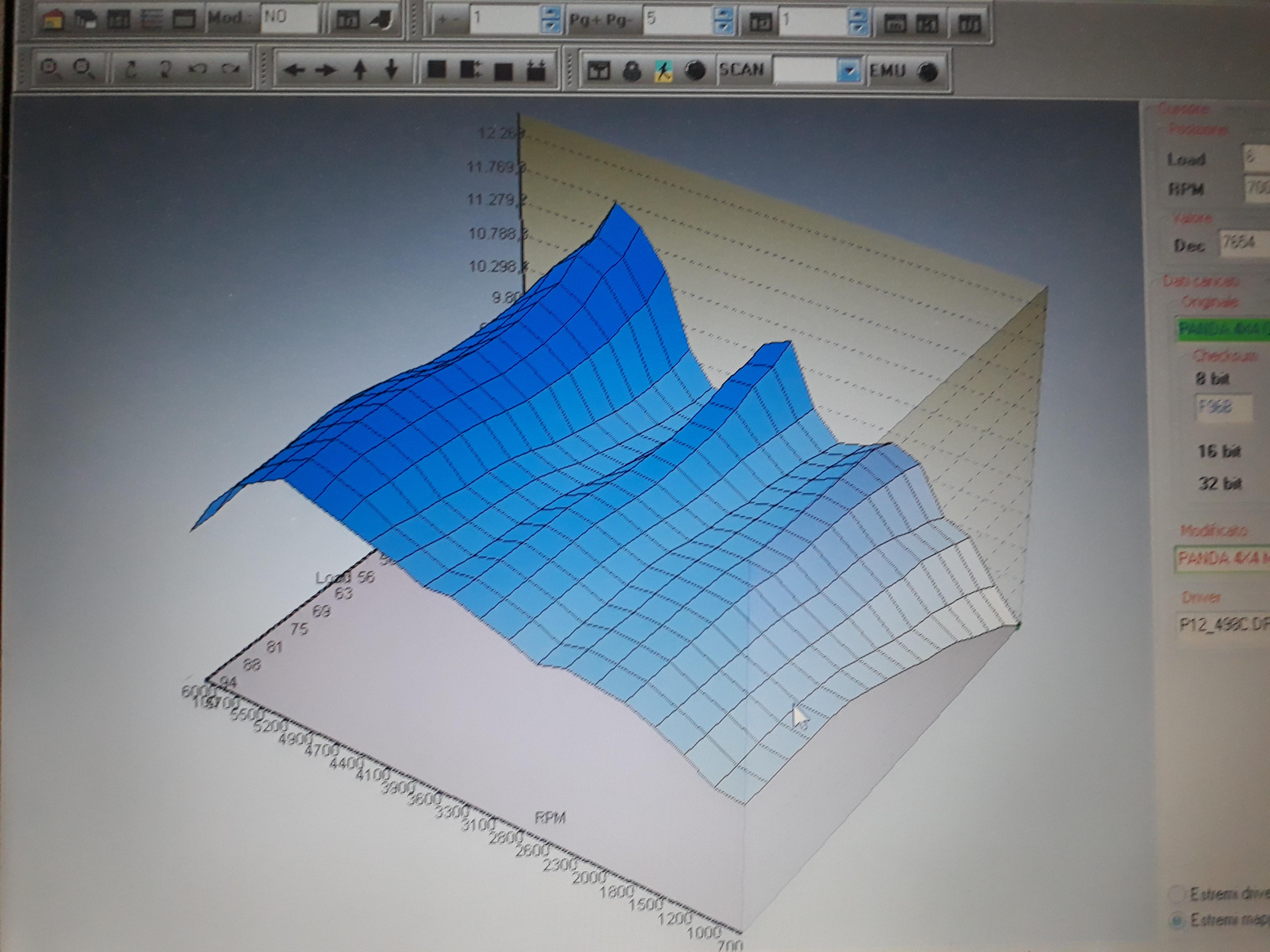Viewport: 1270px width, 952px height.
Task: Click the second magnifier zoom icon
Action: [84, 69]
